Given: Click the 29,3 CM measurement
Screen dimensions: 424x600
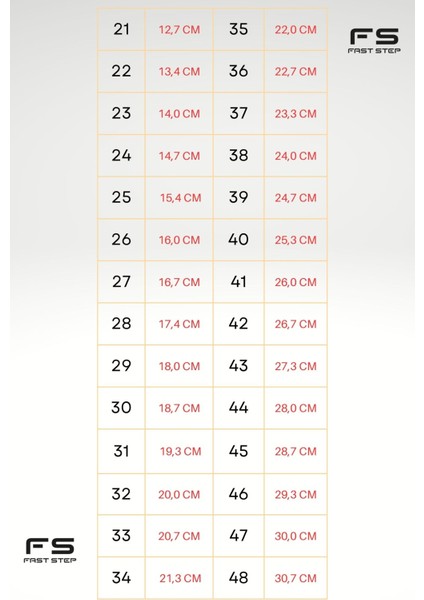Looking at the screenshot, I should [x=295, y=494].
